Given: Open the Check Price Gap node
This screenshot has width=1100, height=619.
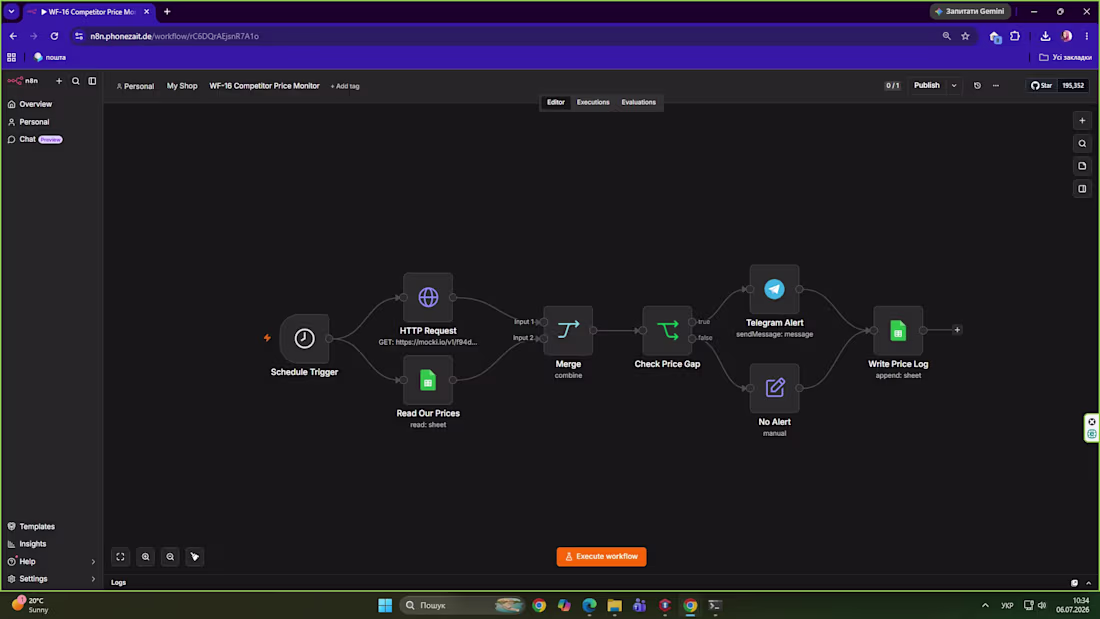Looking at the screenshot, I should tap(667, 330).
